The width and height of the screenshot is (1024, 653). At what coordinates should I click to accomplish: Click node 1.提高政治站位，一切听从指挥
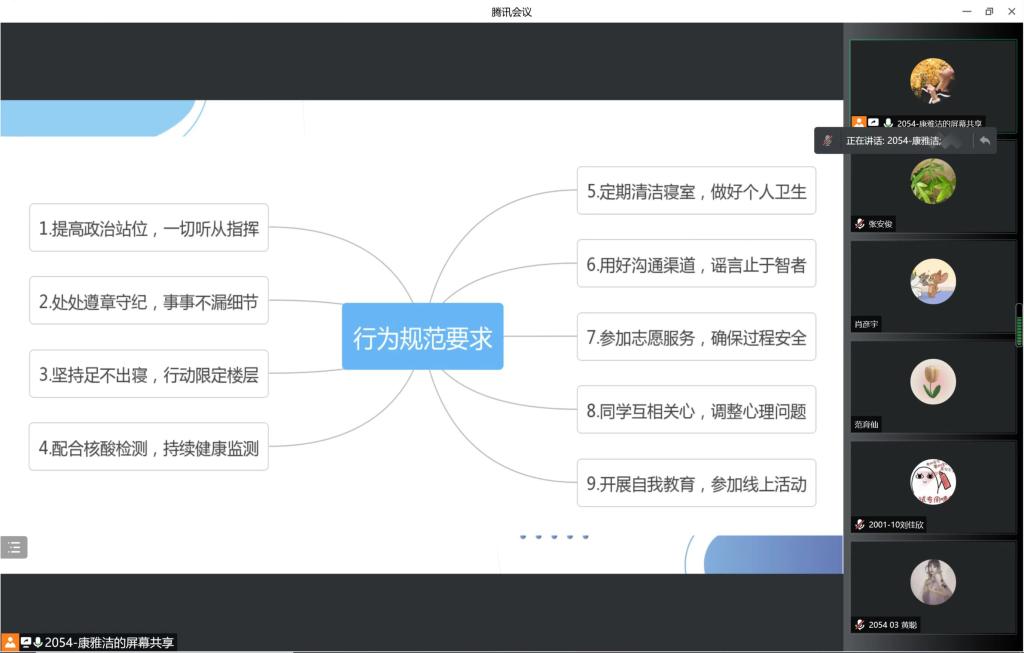click(149, 229)
